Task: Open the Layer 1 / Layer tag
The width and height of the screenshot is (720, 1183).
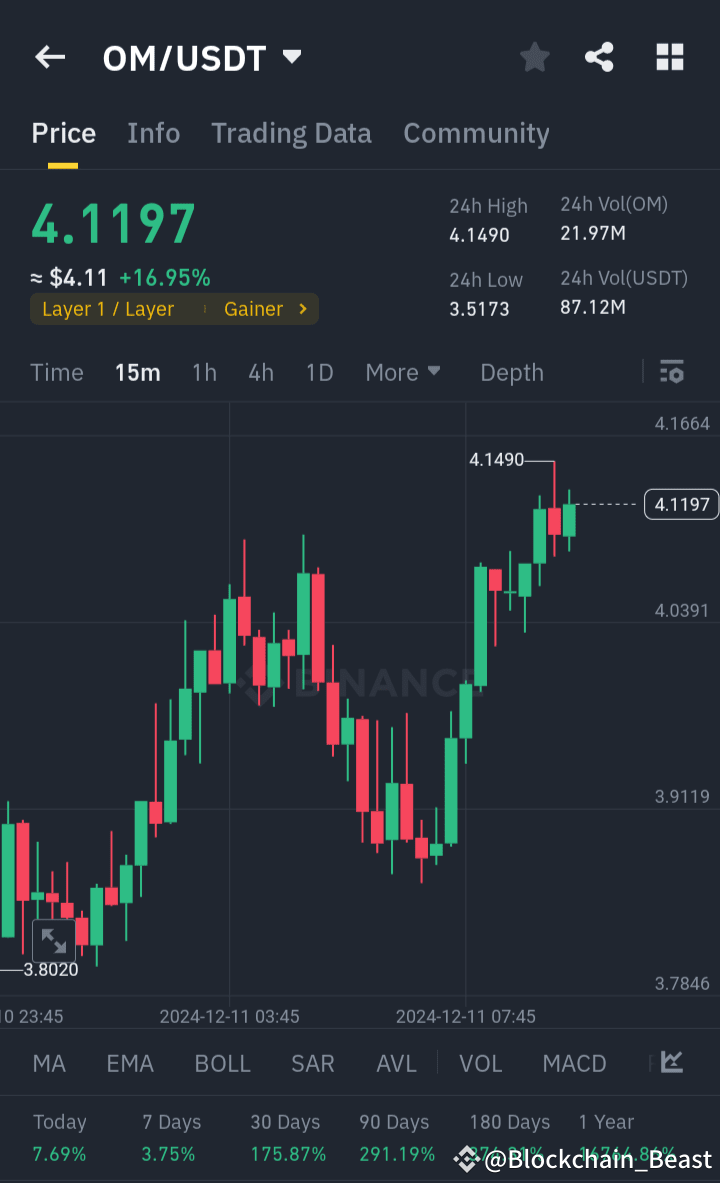Action: [107, 309]
